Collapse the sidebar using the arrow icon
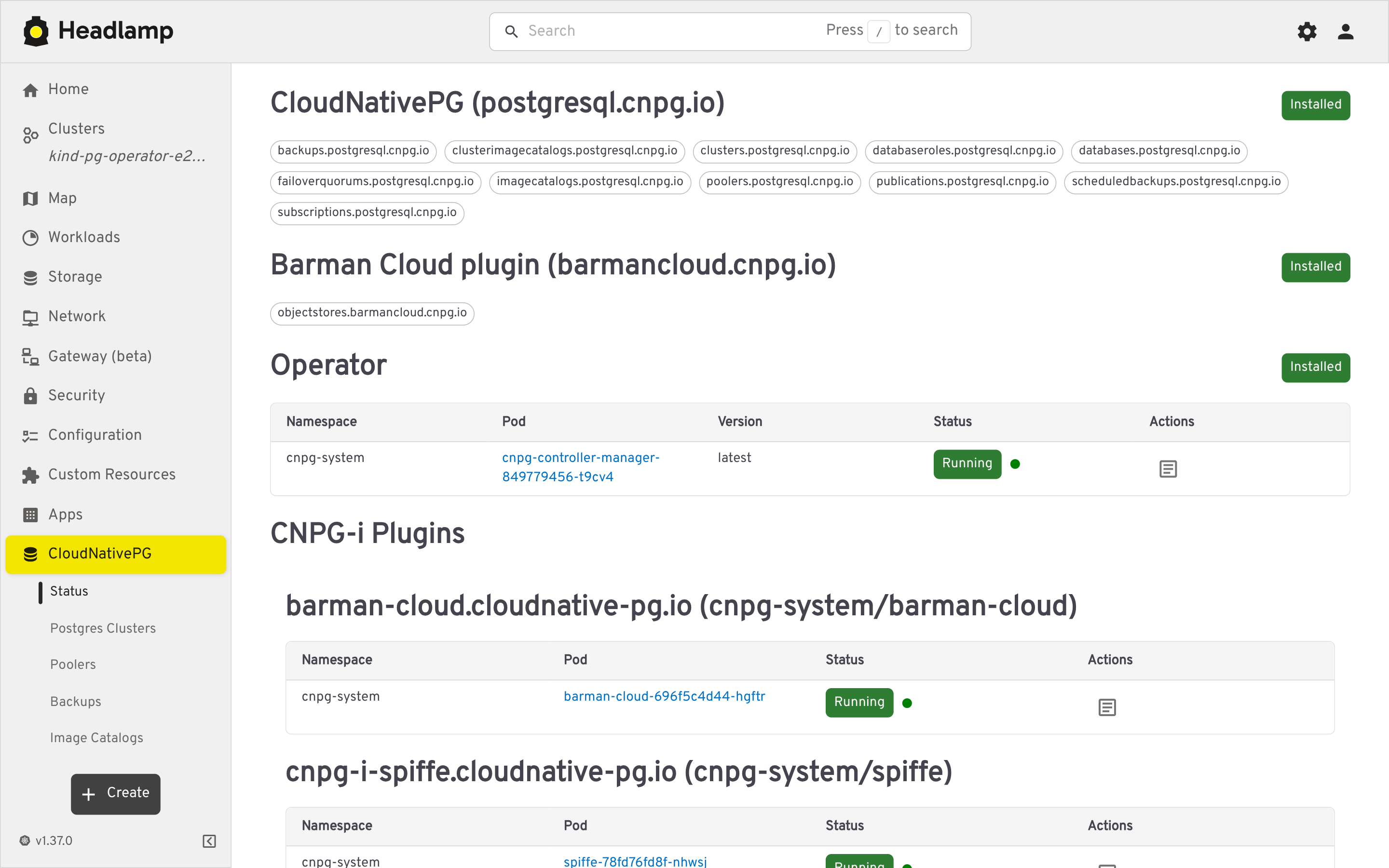Viewport: 1389px width, 868px height. coord(209,841)
